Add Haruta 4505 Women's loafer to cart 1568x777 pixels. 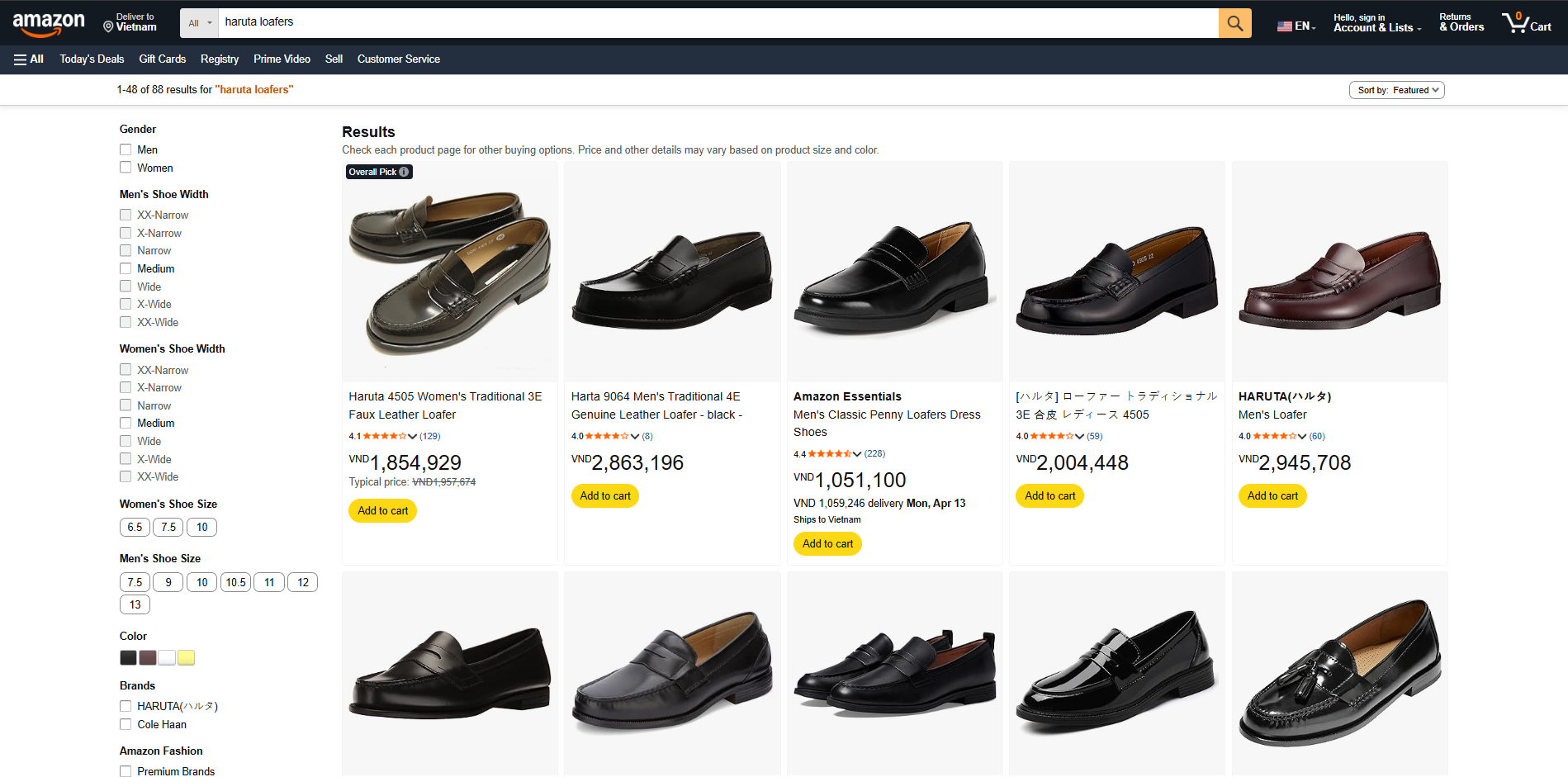(x=382, y=510)
